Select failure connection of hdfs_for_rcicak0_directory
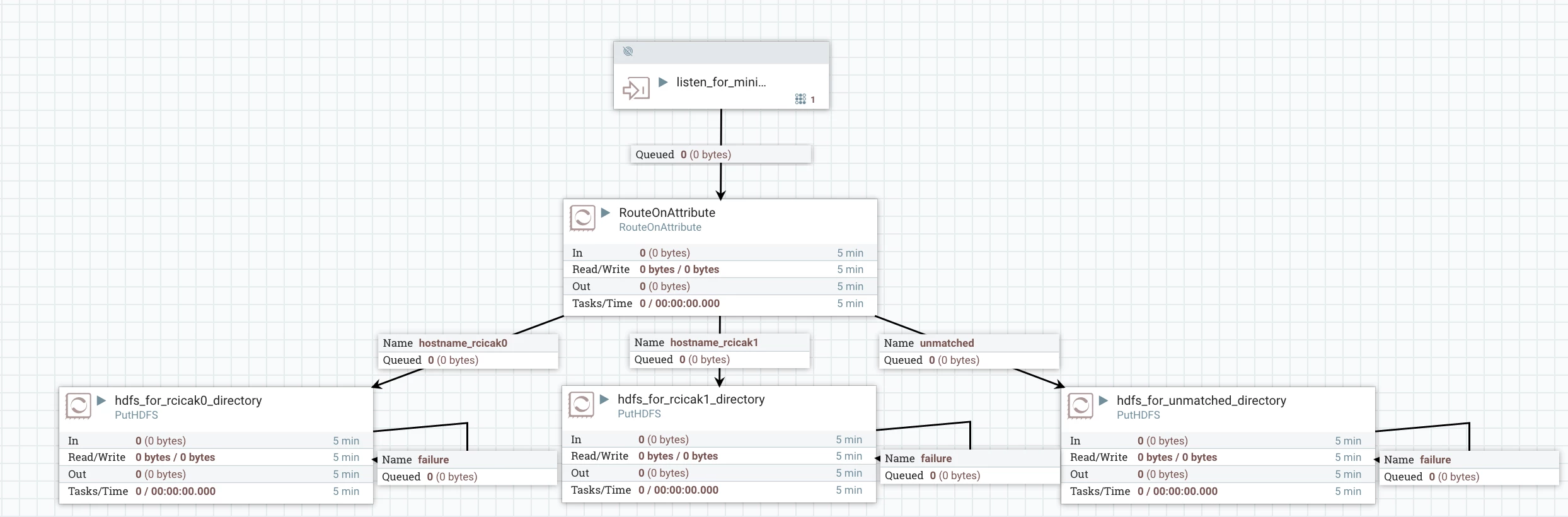 (466, 468)
